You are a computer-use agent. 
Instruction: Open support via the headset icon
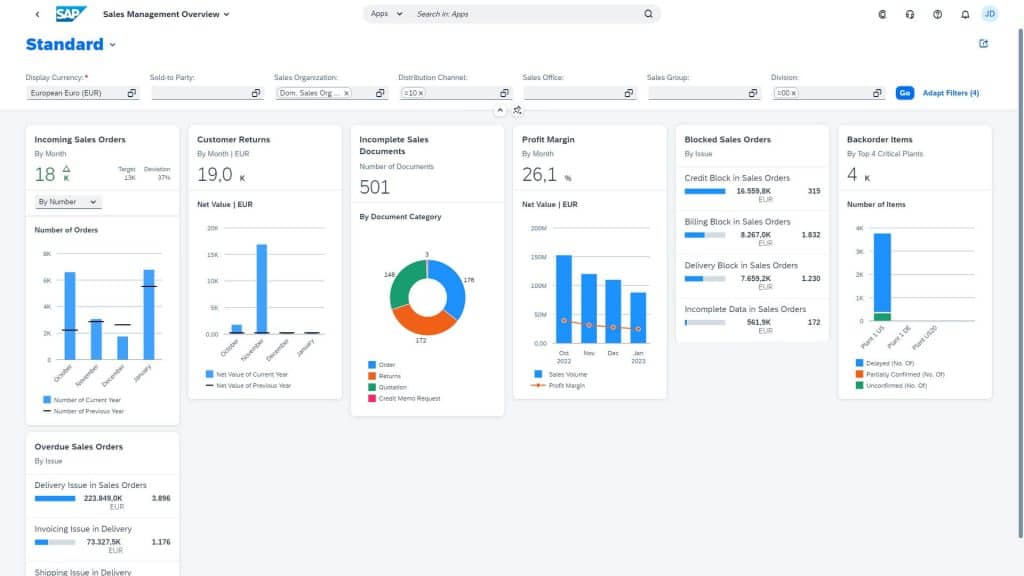[910, 14]
